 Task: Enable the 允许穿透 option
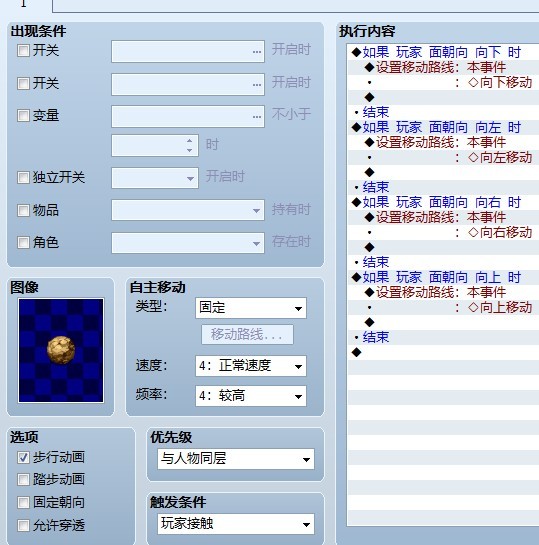(23, 525)
